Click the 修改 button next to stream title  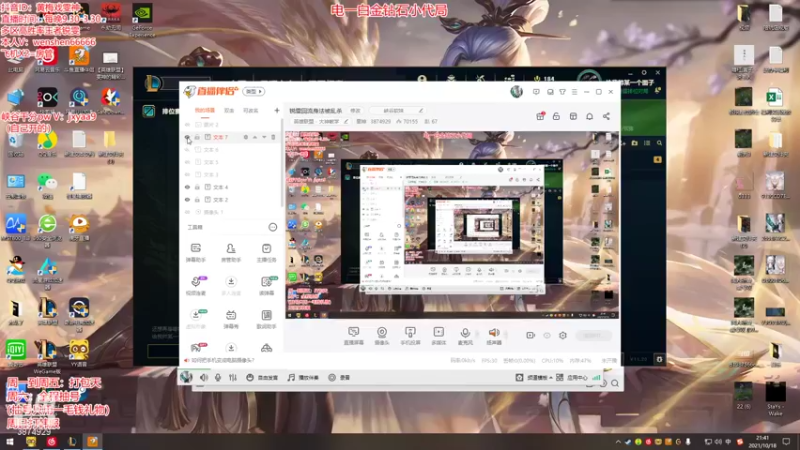[355, 111]
